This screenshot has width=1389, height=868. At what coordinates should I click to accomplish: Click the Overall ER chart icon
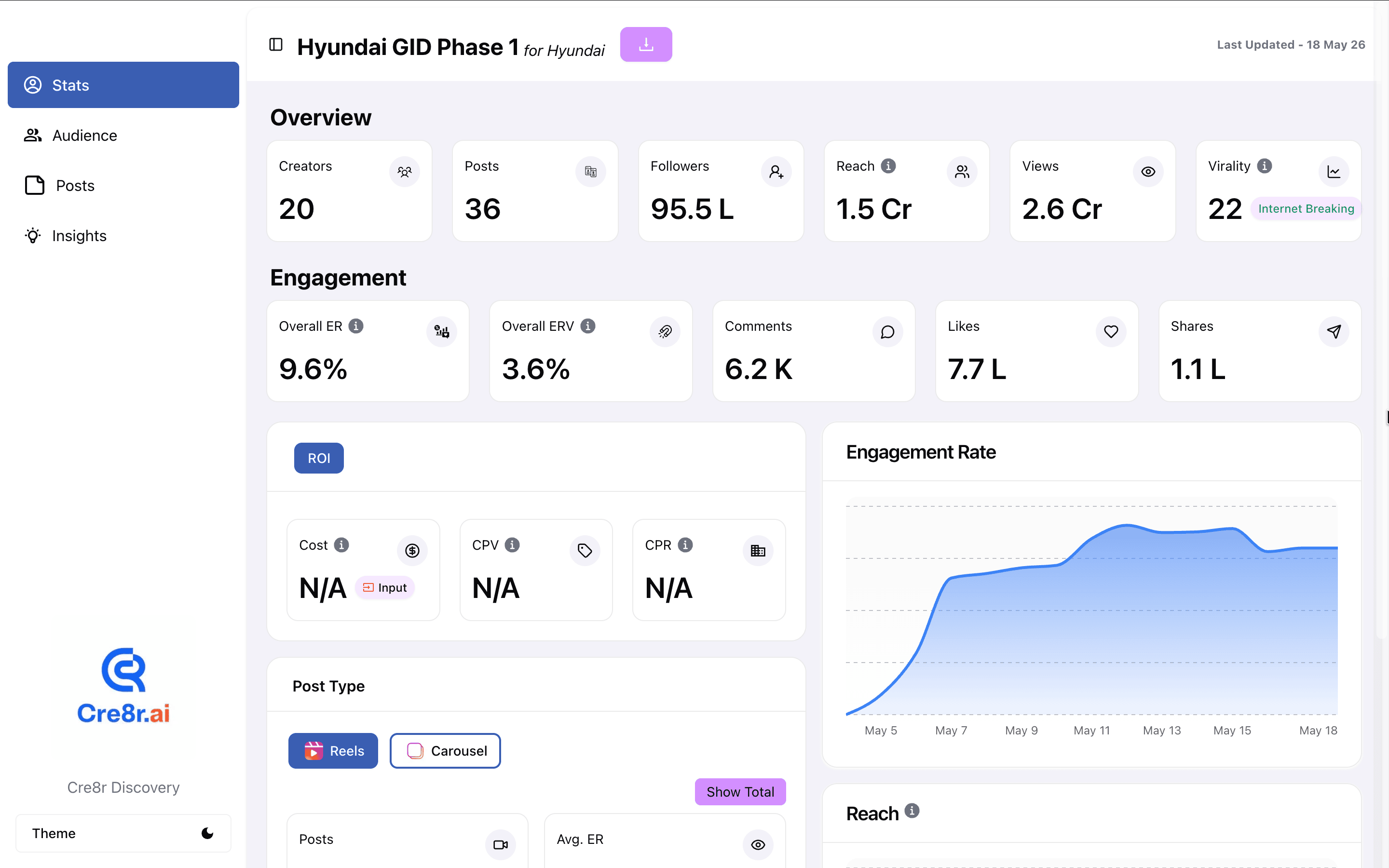(441, 331)
